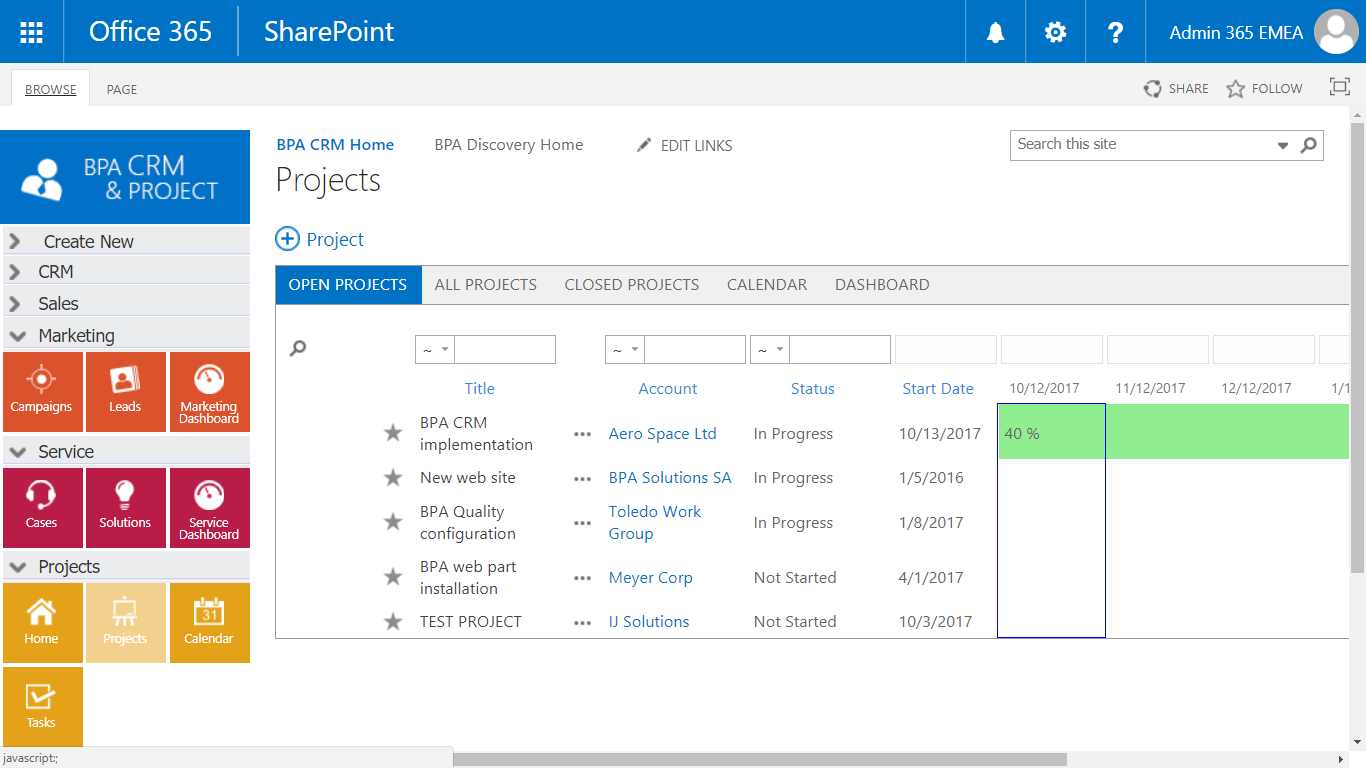Image resolution: width=1366 pixels, height=768 pixels.
Task: Open the ellipsis menu for TEST PROJECT
Action: (x=583, y=622)
